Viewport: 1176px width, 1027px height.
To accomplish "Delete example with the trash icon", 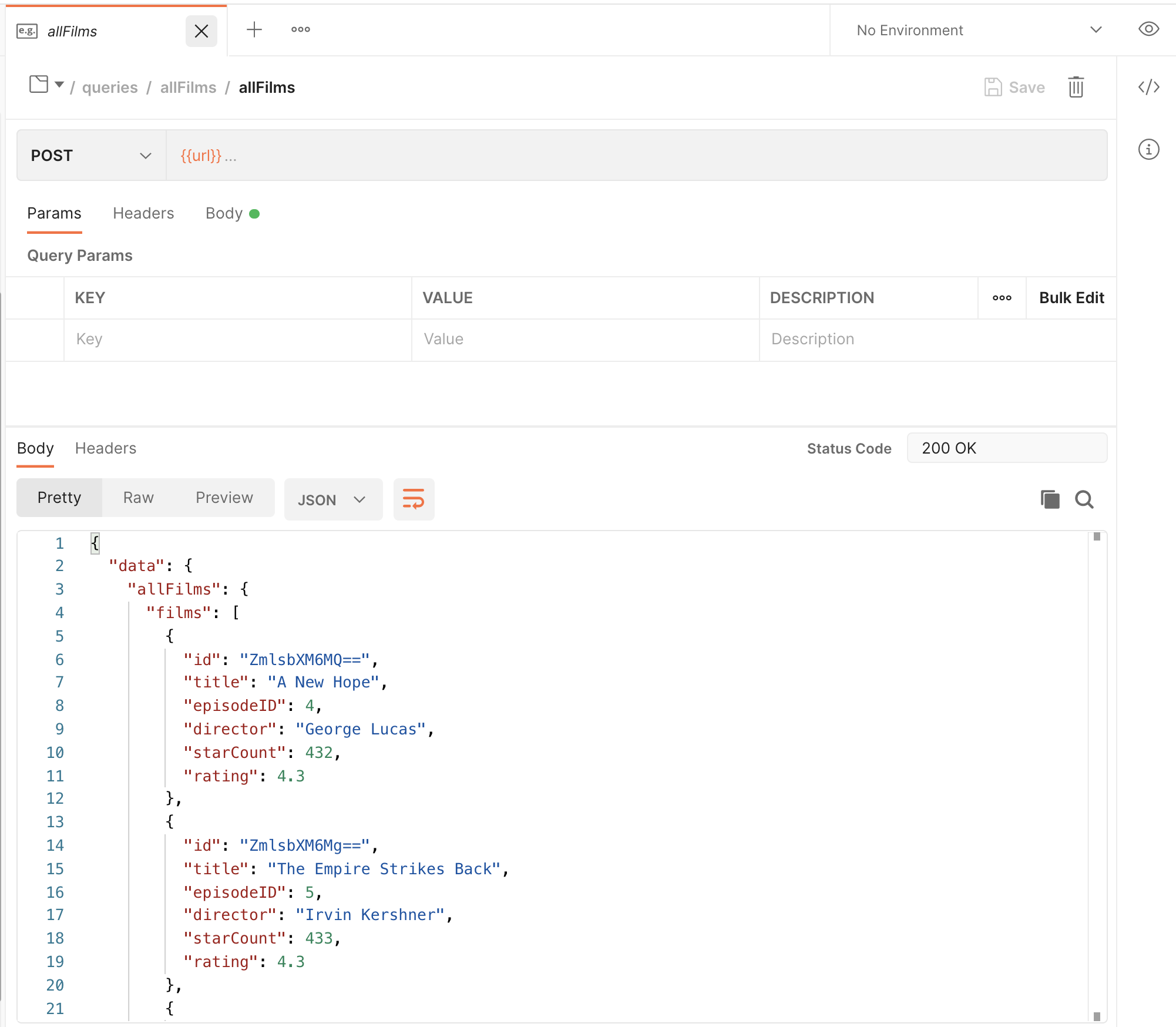I will click(1076, 88).
